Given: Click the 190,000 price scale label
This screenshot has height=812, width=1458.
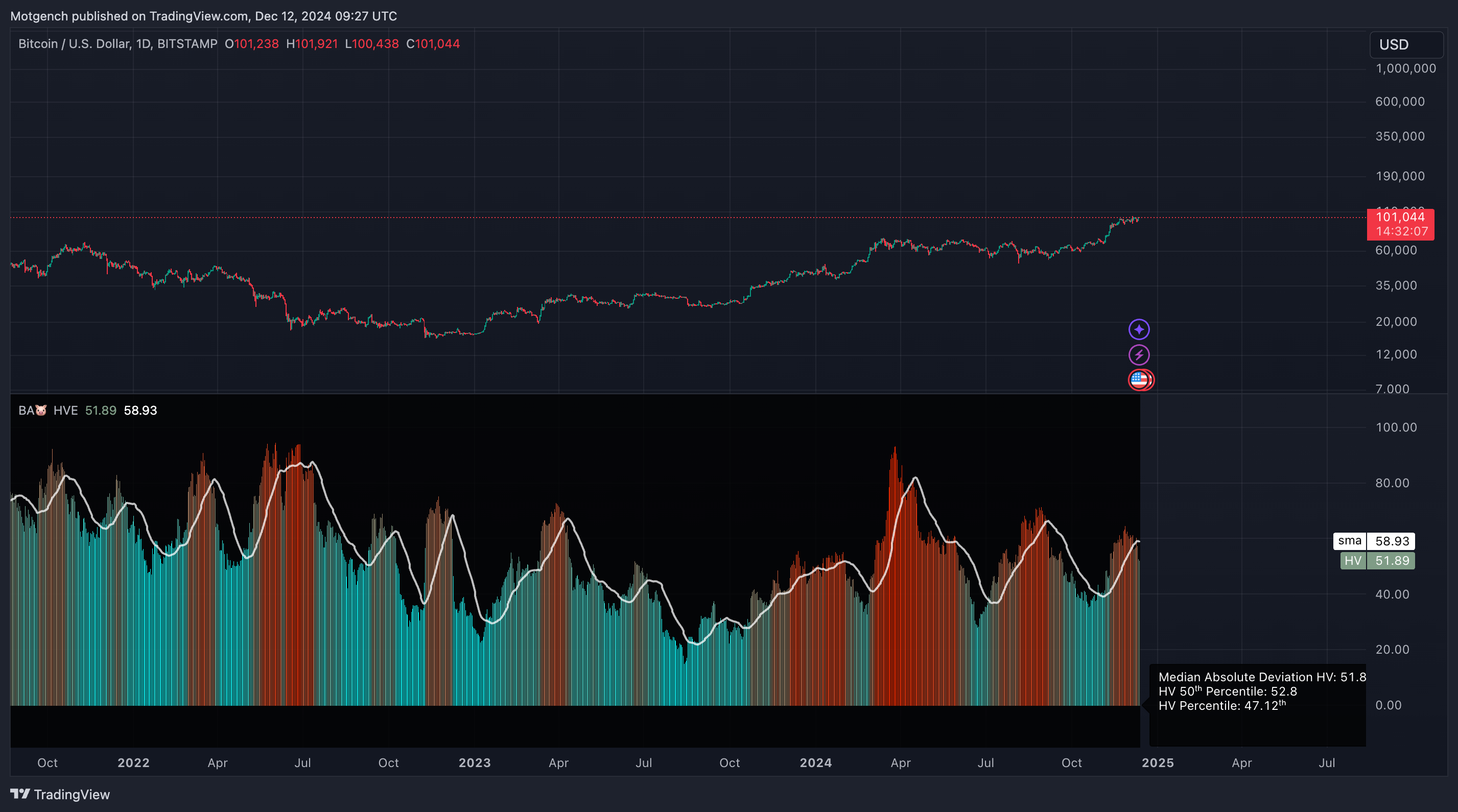Looking at the screenshot, I should [1400, 176].
